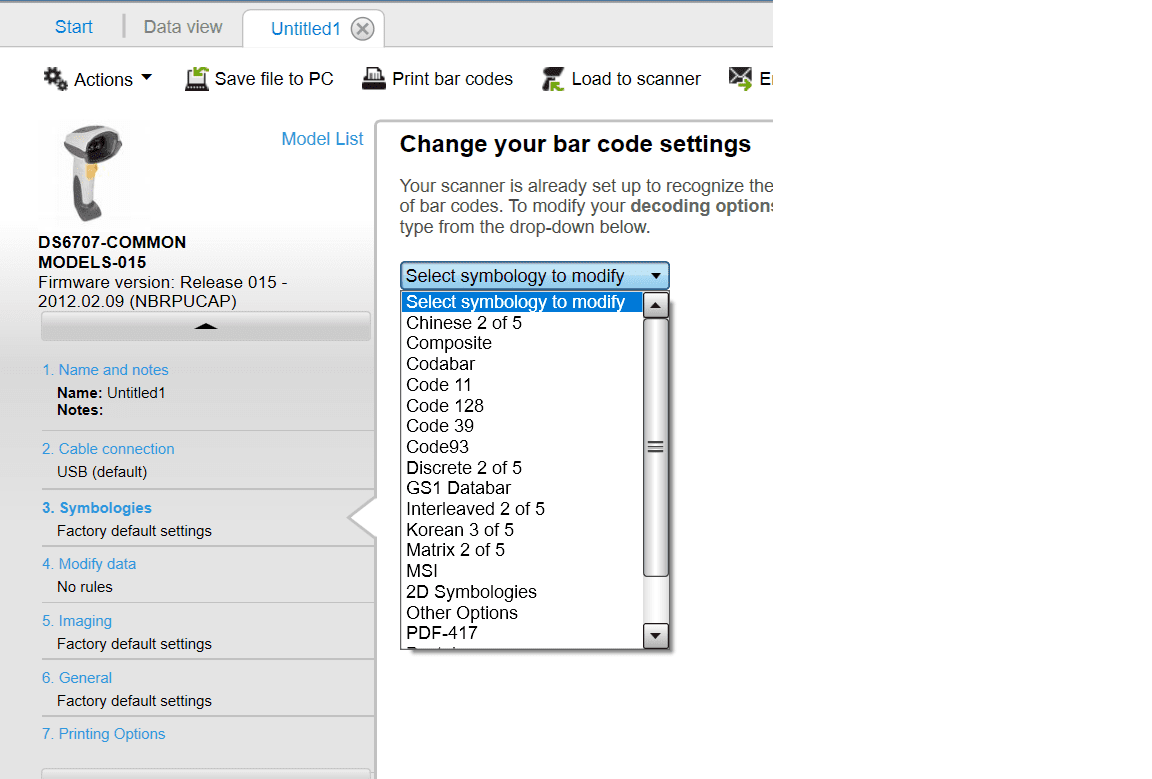Viewport: 1152px width, 779px height.
Task: Click the email envelope icon in toolbar
Action: pos(740,78)
